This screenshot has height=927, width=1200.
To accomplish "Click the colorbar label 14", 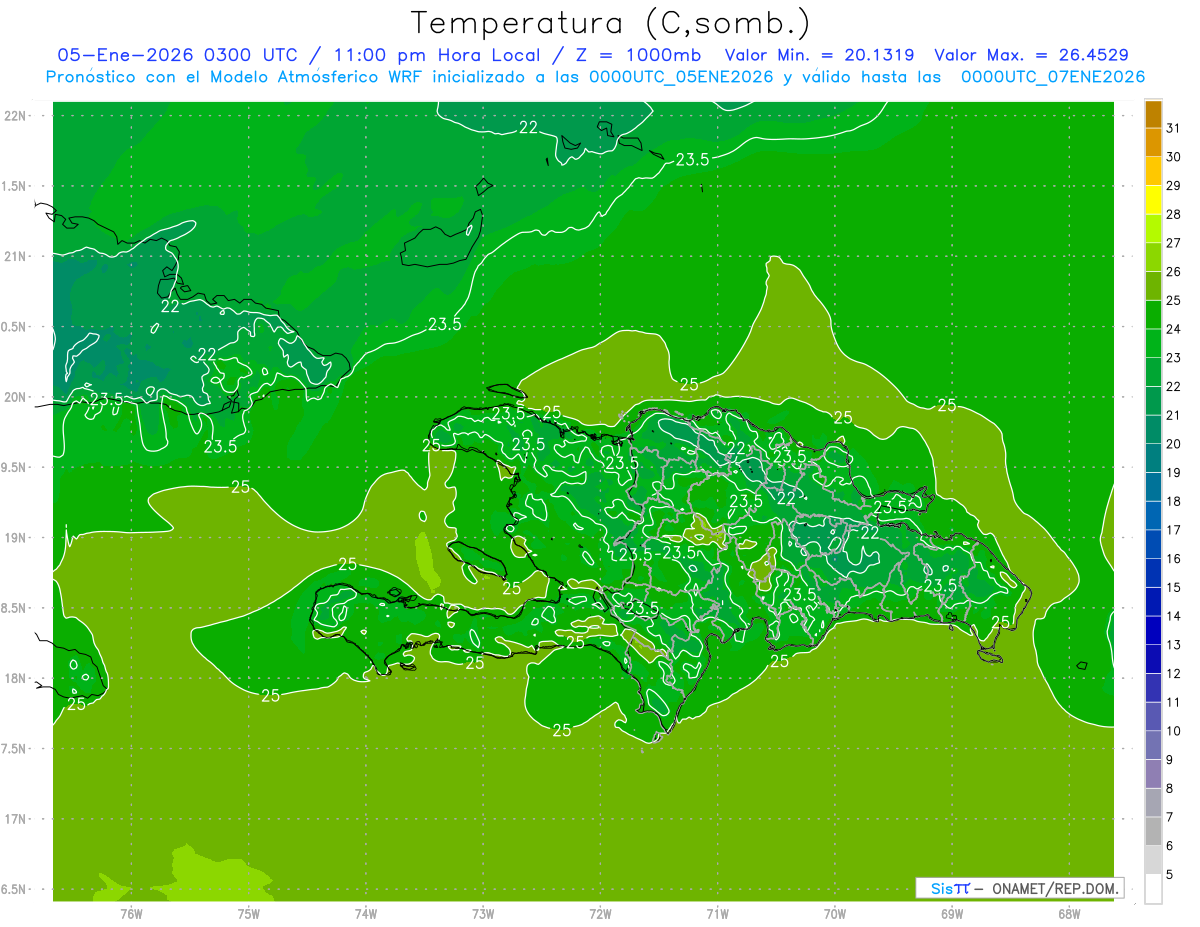I will click(1173, 615).
